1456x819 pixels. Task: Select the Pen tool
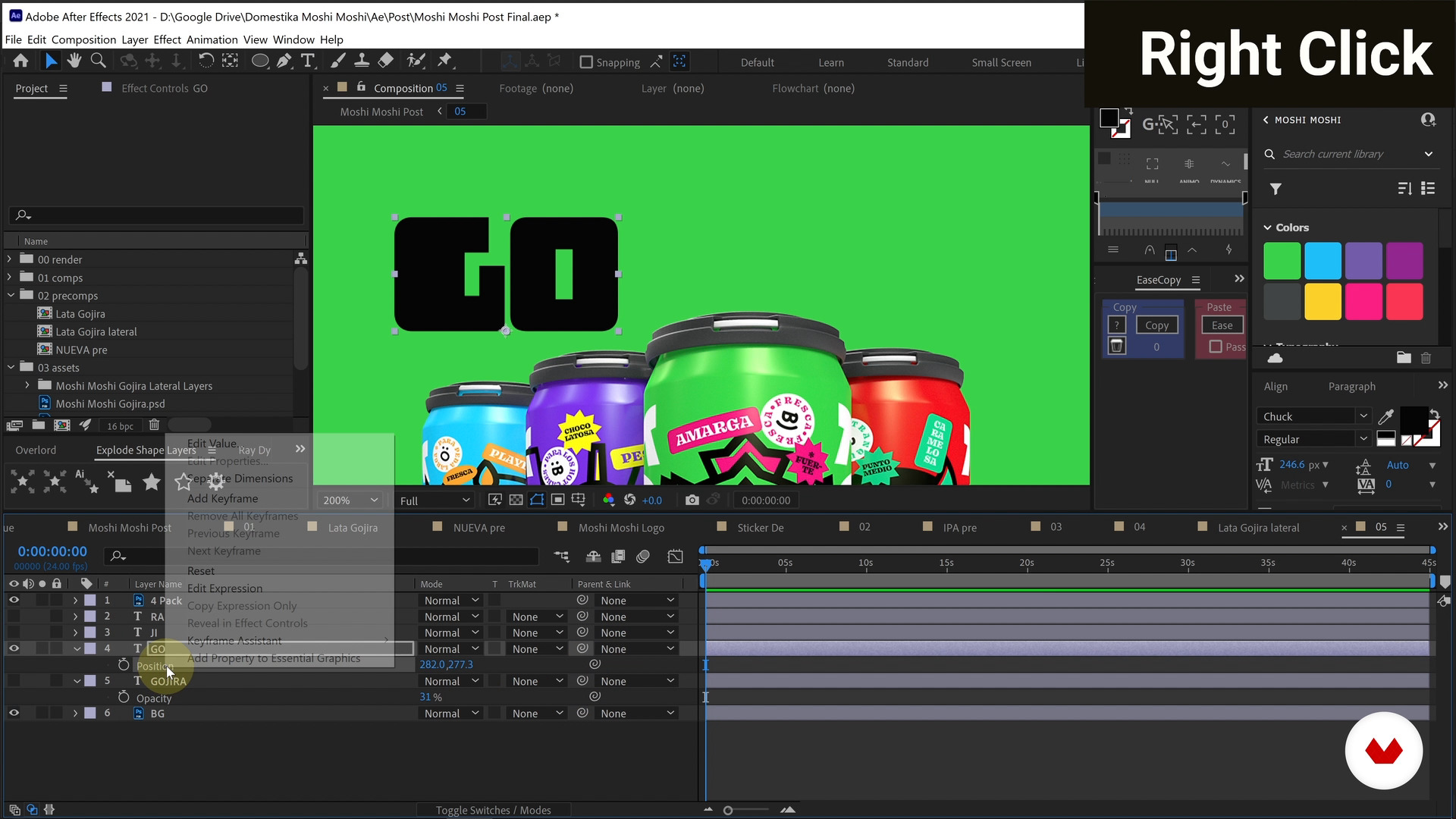coord(284,61)
